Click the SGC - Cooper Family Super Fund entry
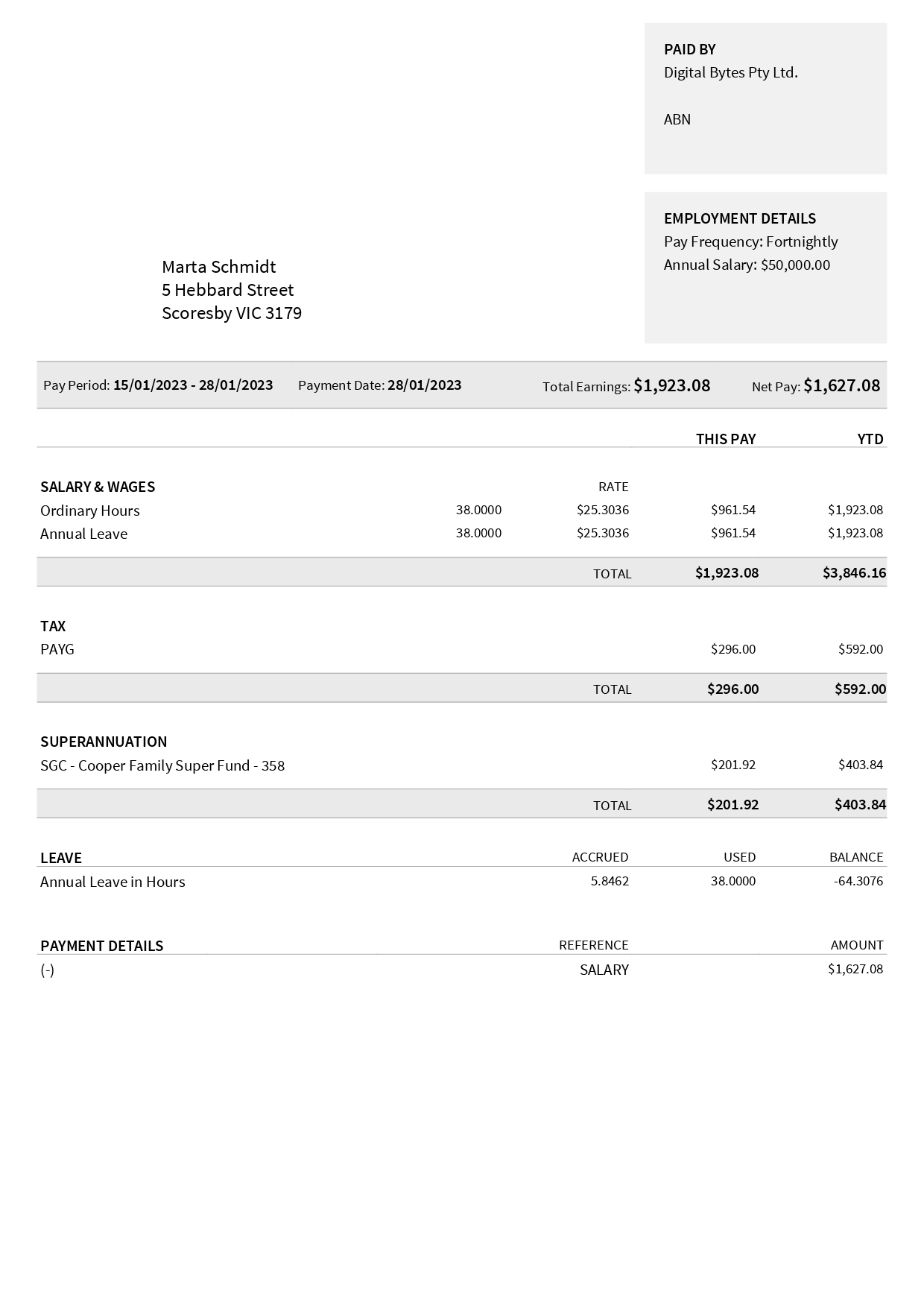Image resolution: width=924 pixels, height=1308 pixels. pos(162,765)
